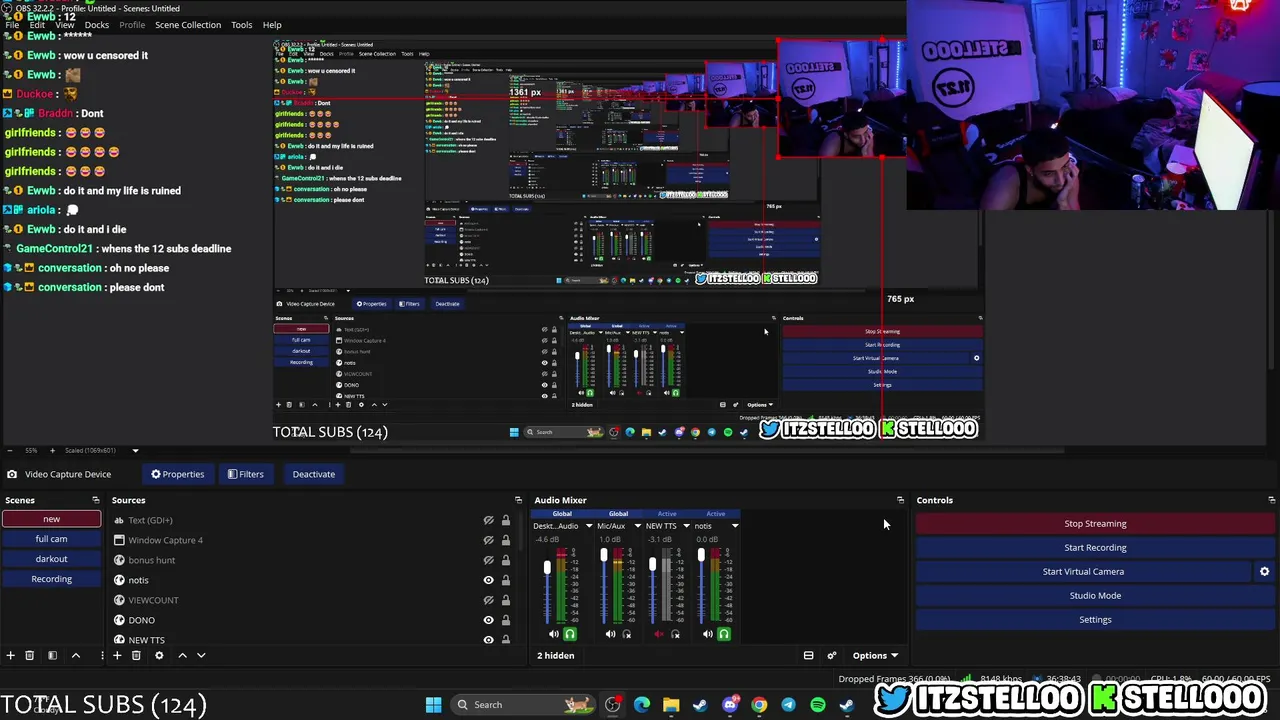Mute the Mic/Aux channel

point(610,634)
